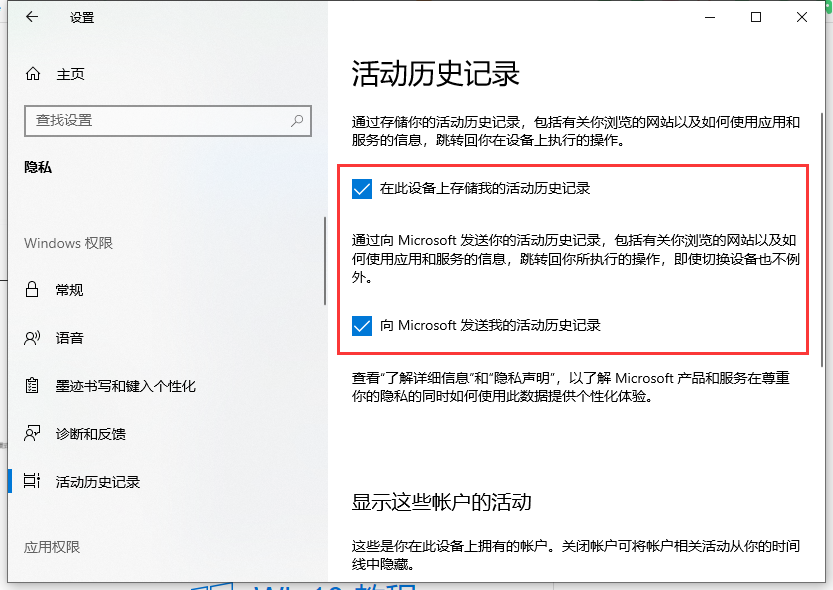This screenshot has height=590, width=833.
Task: Click the Windows 权限 section header
Action: click(67, 242)
